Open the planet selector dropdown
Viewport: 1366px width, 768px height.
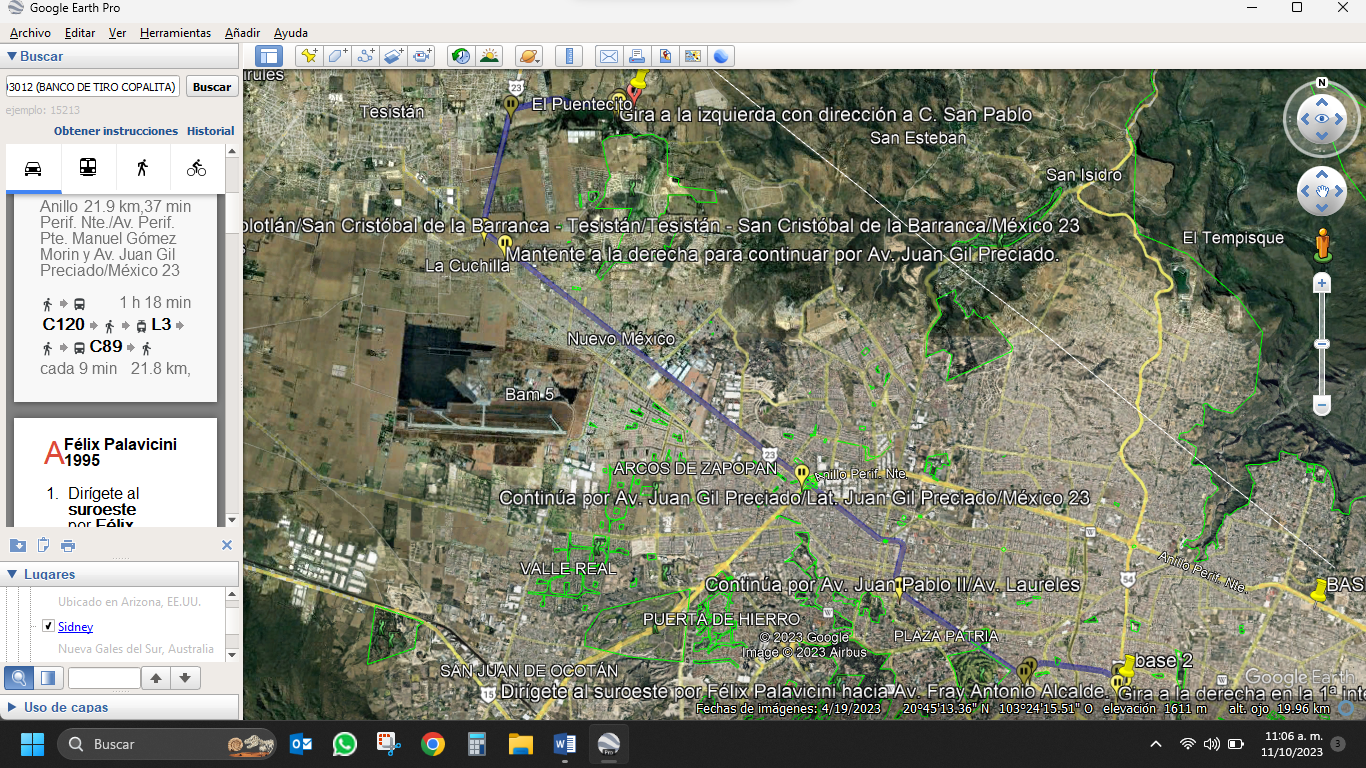tap(529, 56)
